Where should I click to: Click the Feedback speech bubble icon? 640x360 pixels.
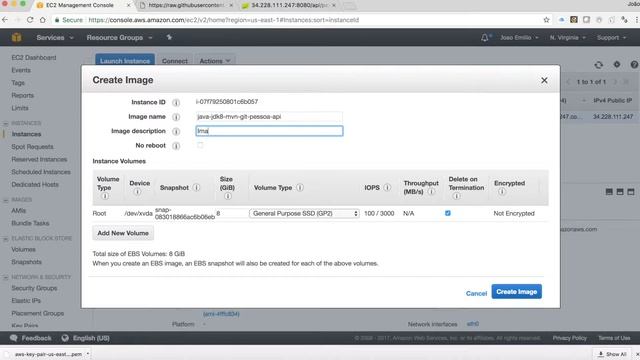click(14, 338)
